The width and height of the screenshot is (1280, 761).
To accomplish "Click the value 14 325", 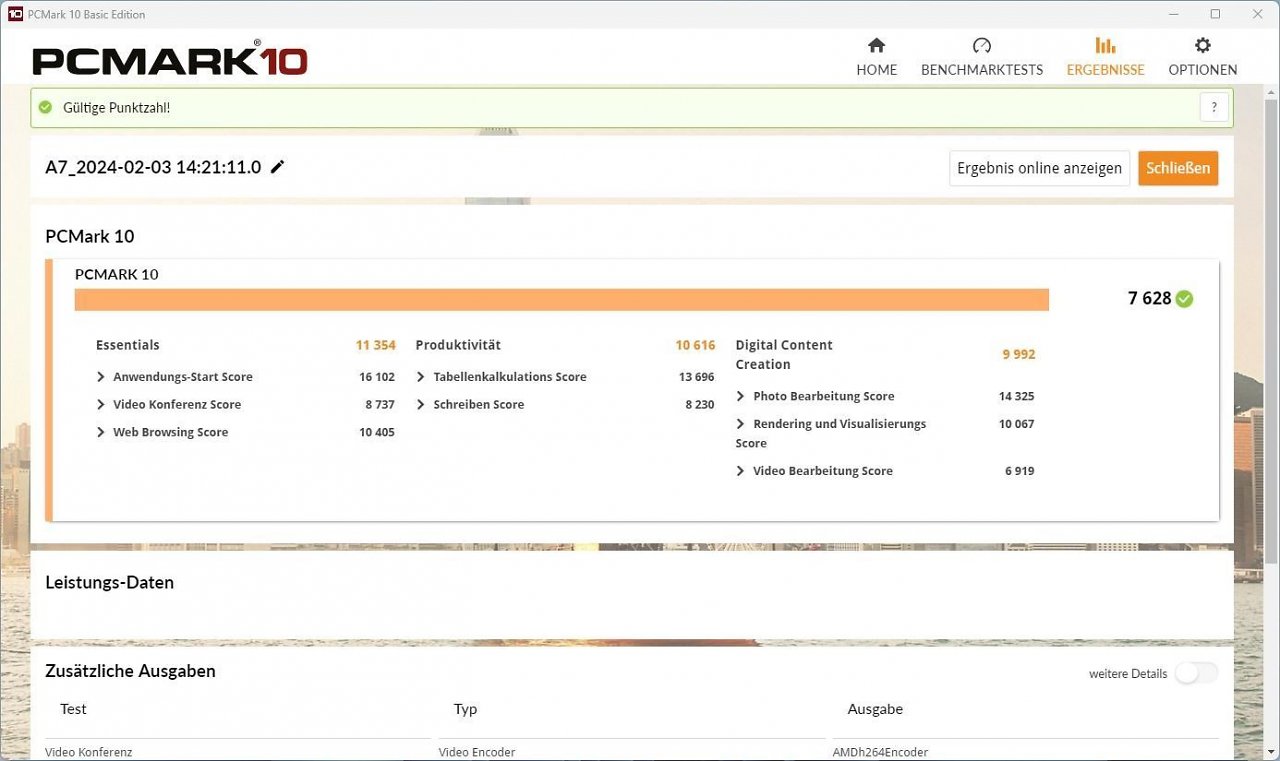I will pyautogui.click(x=1016, y=397).
